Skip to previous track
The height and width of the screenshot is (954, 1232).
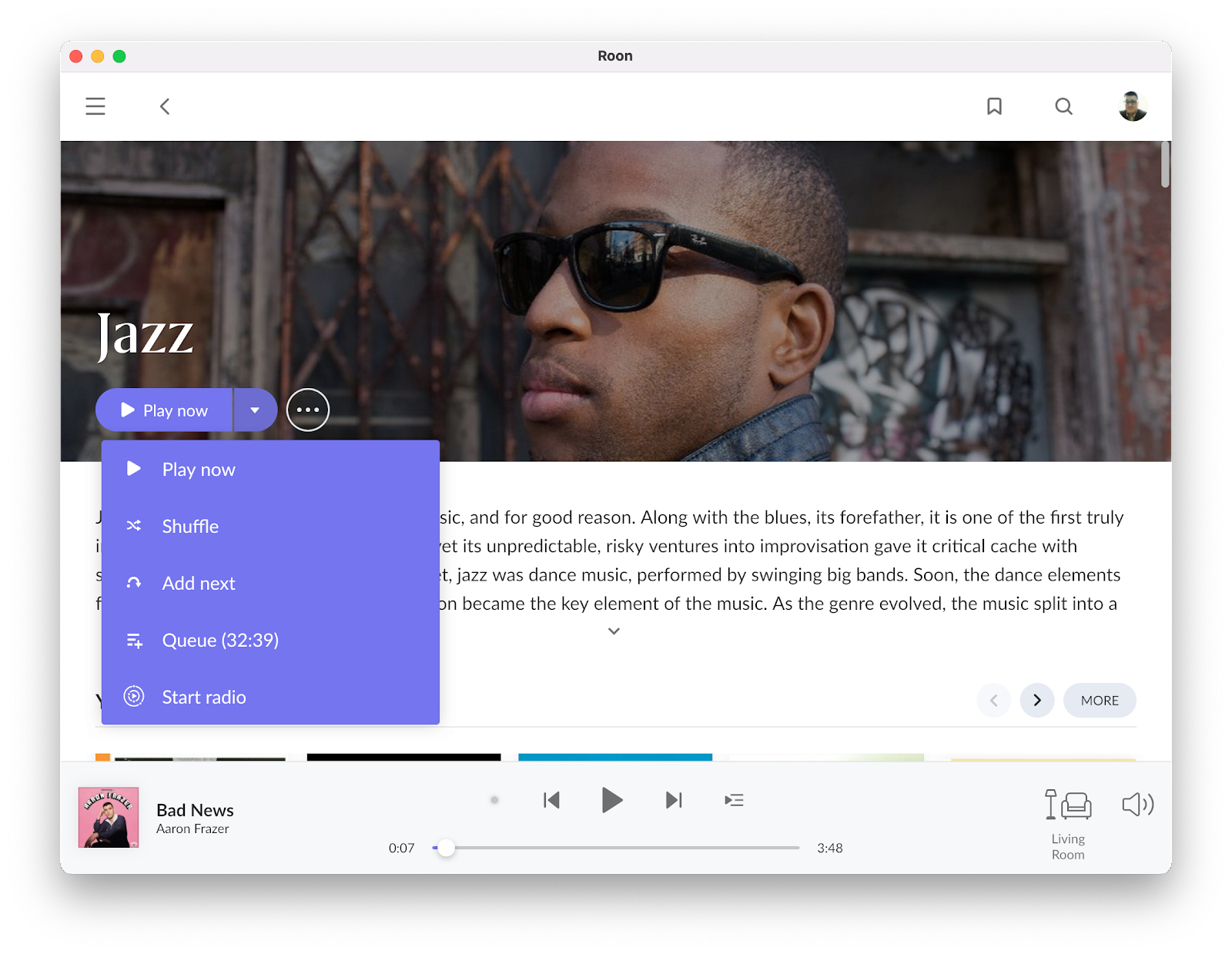click(x=551, y=800)
